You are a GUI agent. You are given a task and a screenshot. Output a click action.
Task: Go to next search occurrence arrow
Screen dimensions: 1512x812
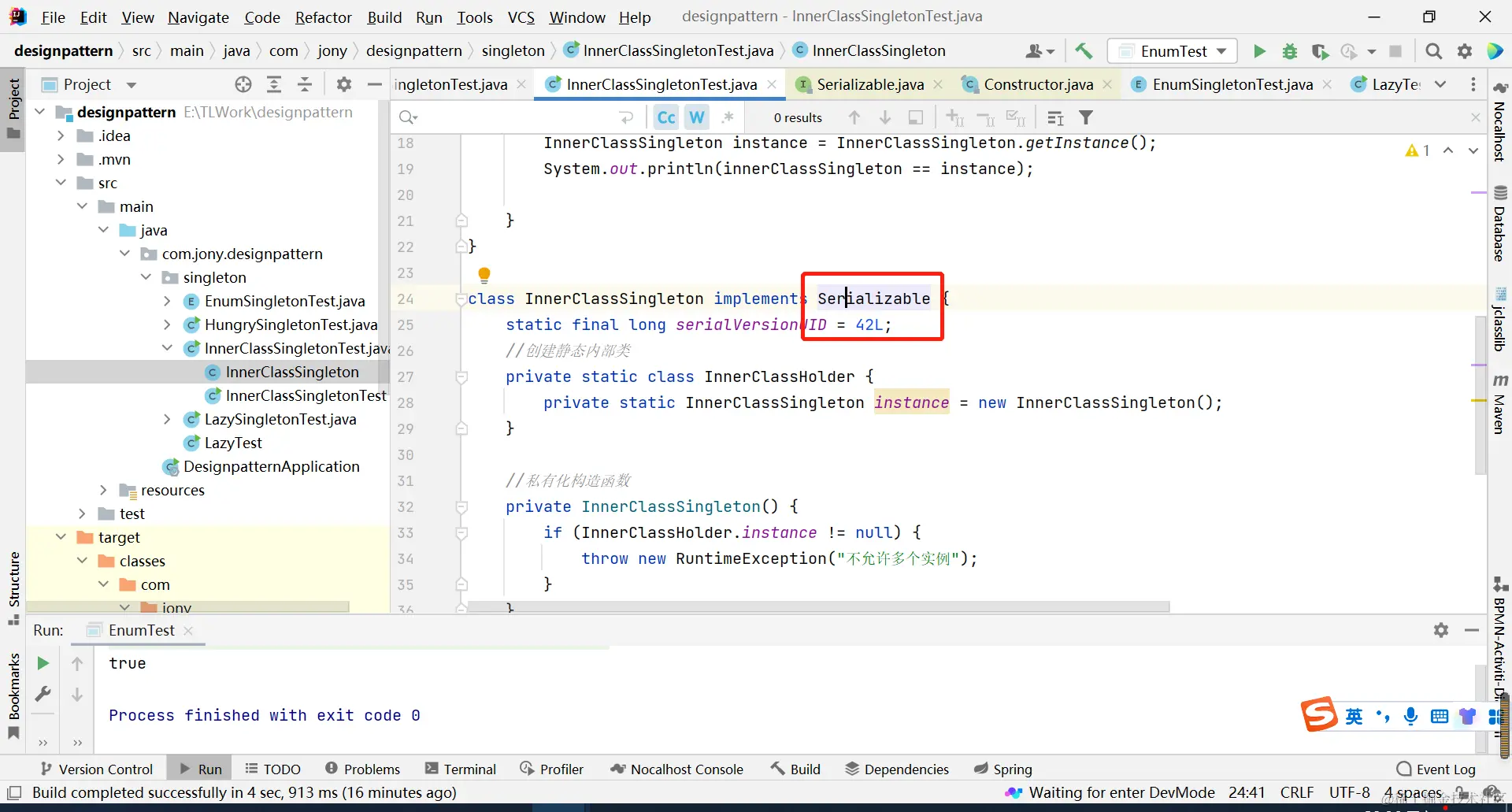coord(885,117)
